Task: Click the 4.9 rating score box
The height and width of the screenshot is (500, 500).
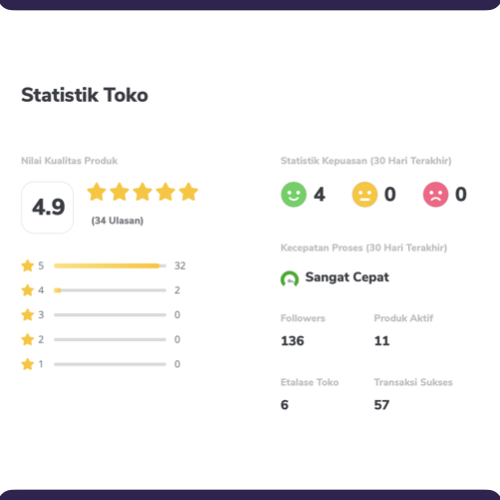Action: tap(47, 207)
